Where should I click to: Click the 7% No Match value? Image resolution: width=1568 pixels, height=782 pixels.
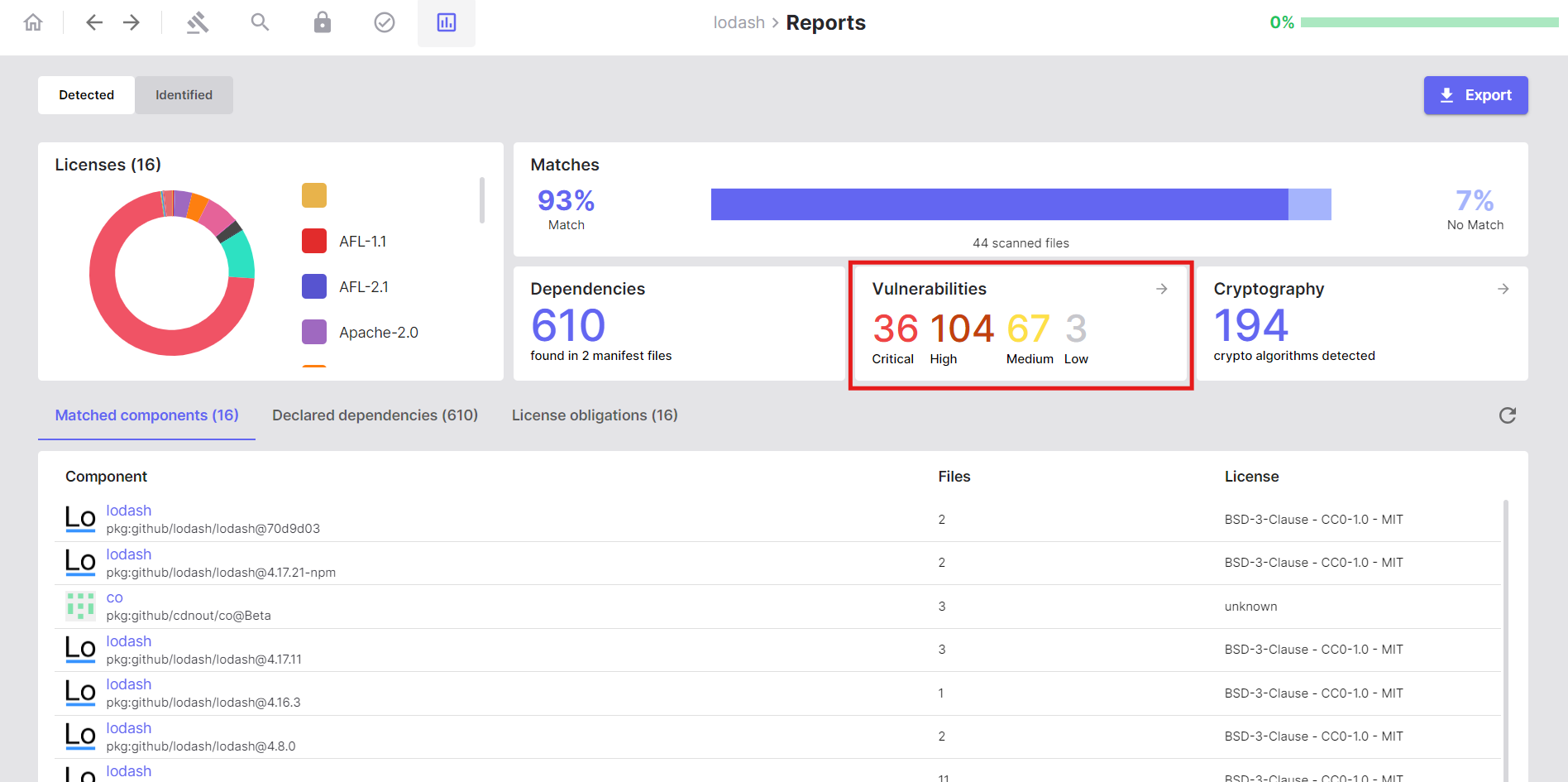1475,200
